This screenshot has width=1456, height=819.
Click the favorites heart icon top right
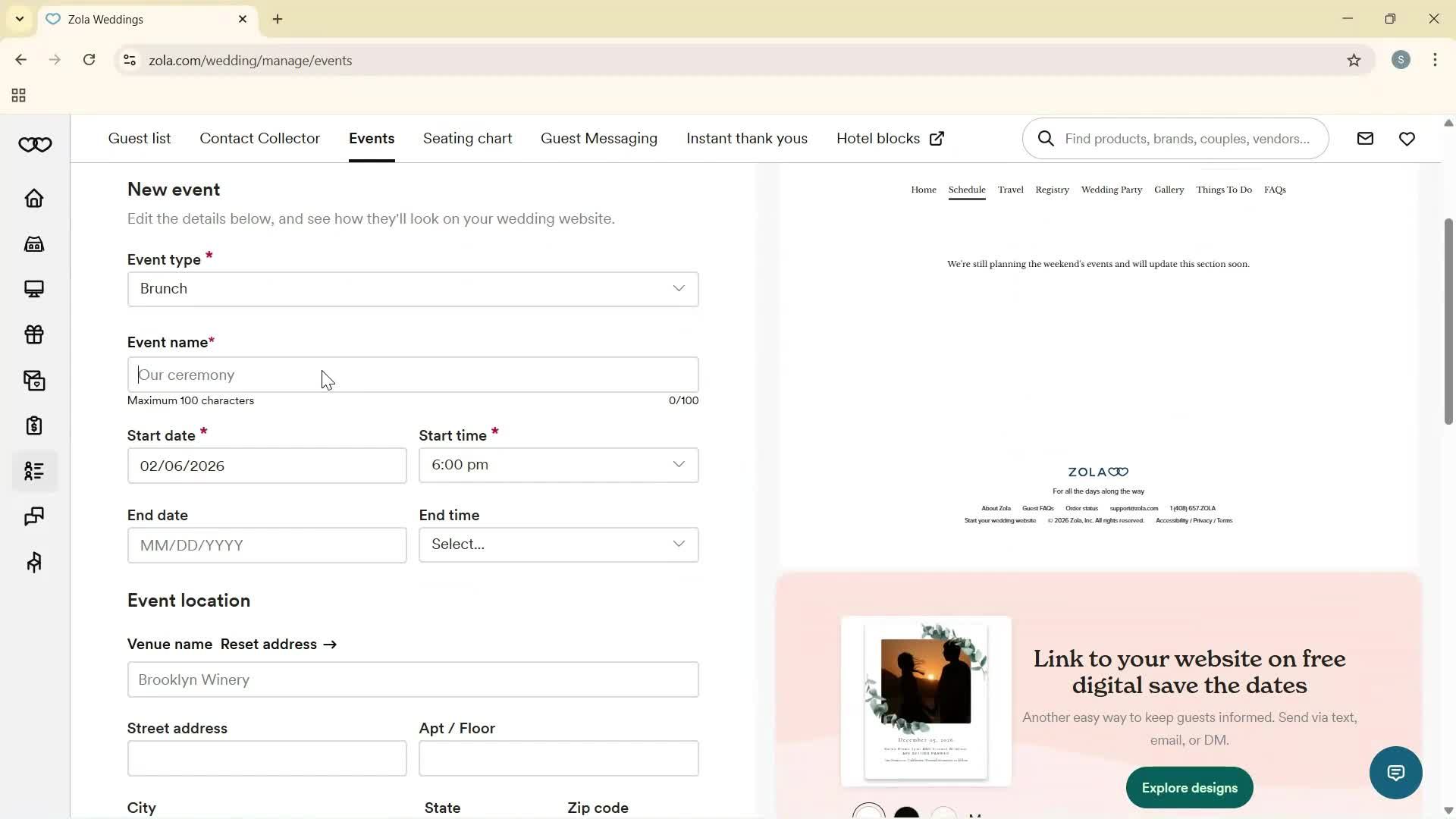[x=1407, y=138]
